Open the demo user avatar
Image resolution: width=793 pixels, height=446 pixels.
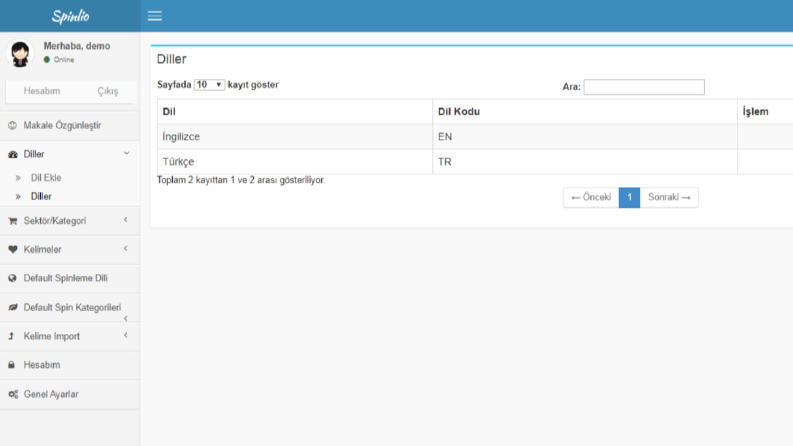[x=20, y=54]
